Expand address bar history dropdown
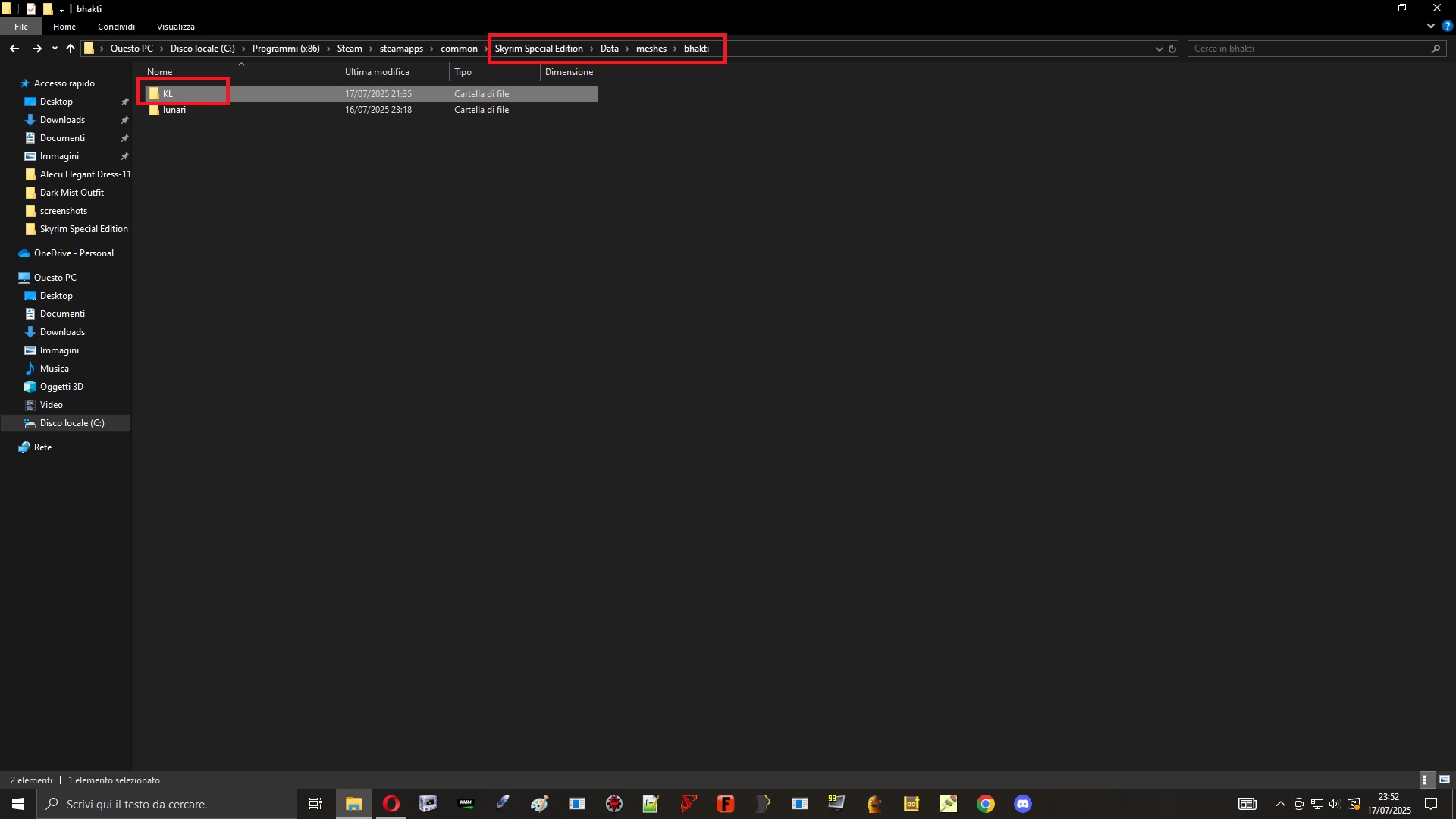1456x819 pixels. click(1159, 49)
